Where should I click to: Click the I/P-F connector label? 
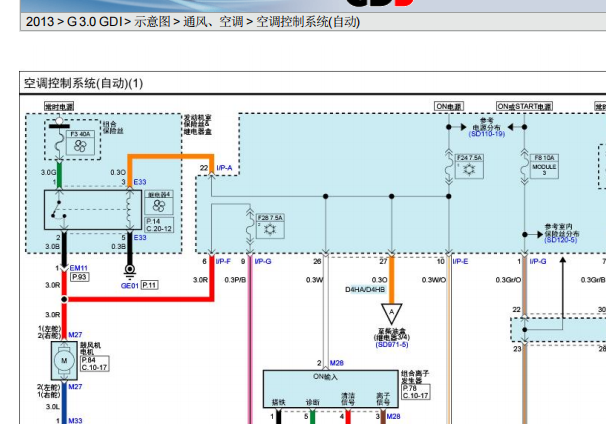click(x=223, y=262)
